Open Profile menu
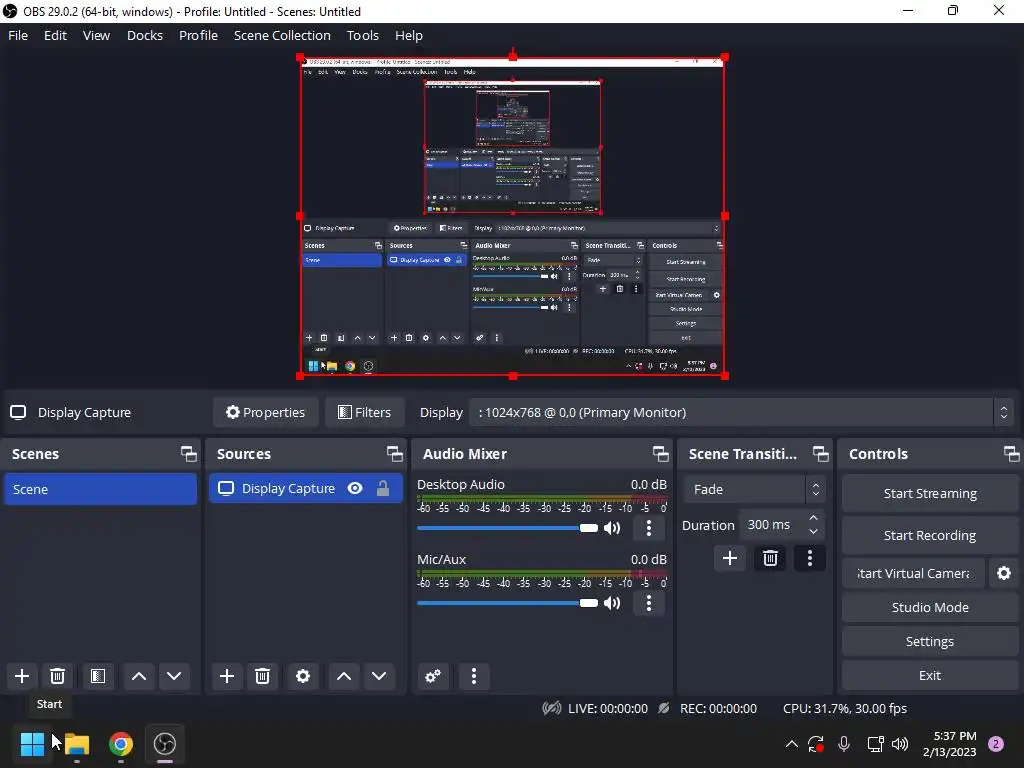The image size is (1024, 768). tap(199, 35)
